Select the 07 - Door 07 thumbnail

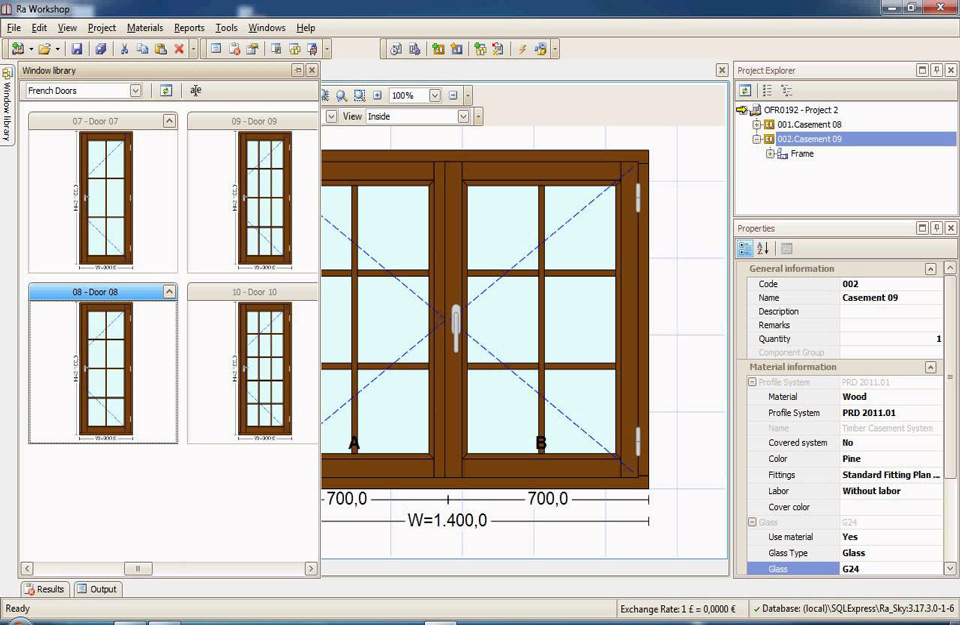105,200
